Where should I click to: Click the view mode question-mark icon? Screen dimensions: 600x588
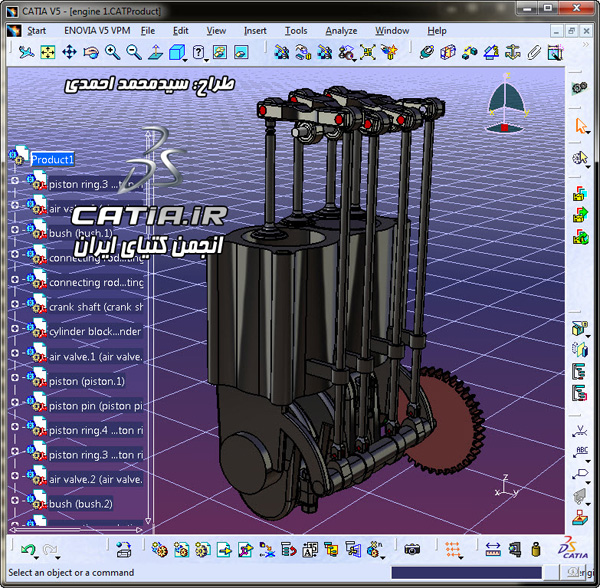pyautogui.click(x=198, y=52)
